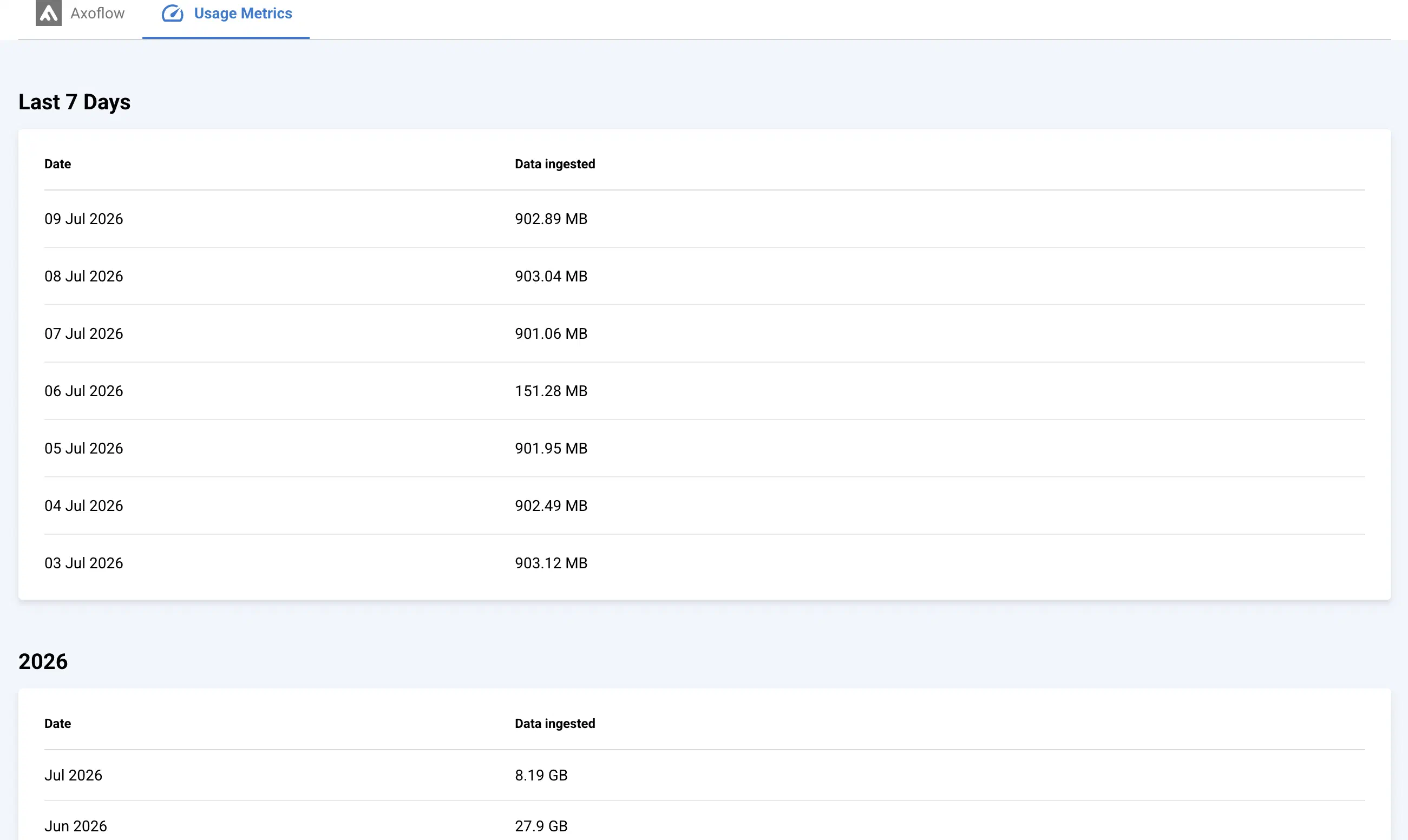The width and height of the screenshot is (1408, 840).
Task: Select the 901.95 MB value
Action: (x=552, y=448)
